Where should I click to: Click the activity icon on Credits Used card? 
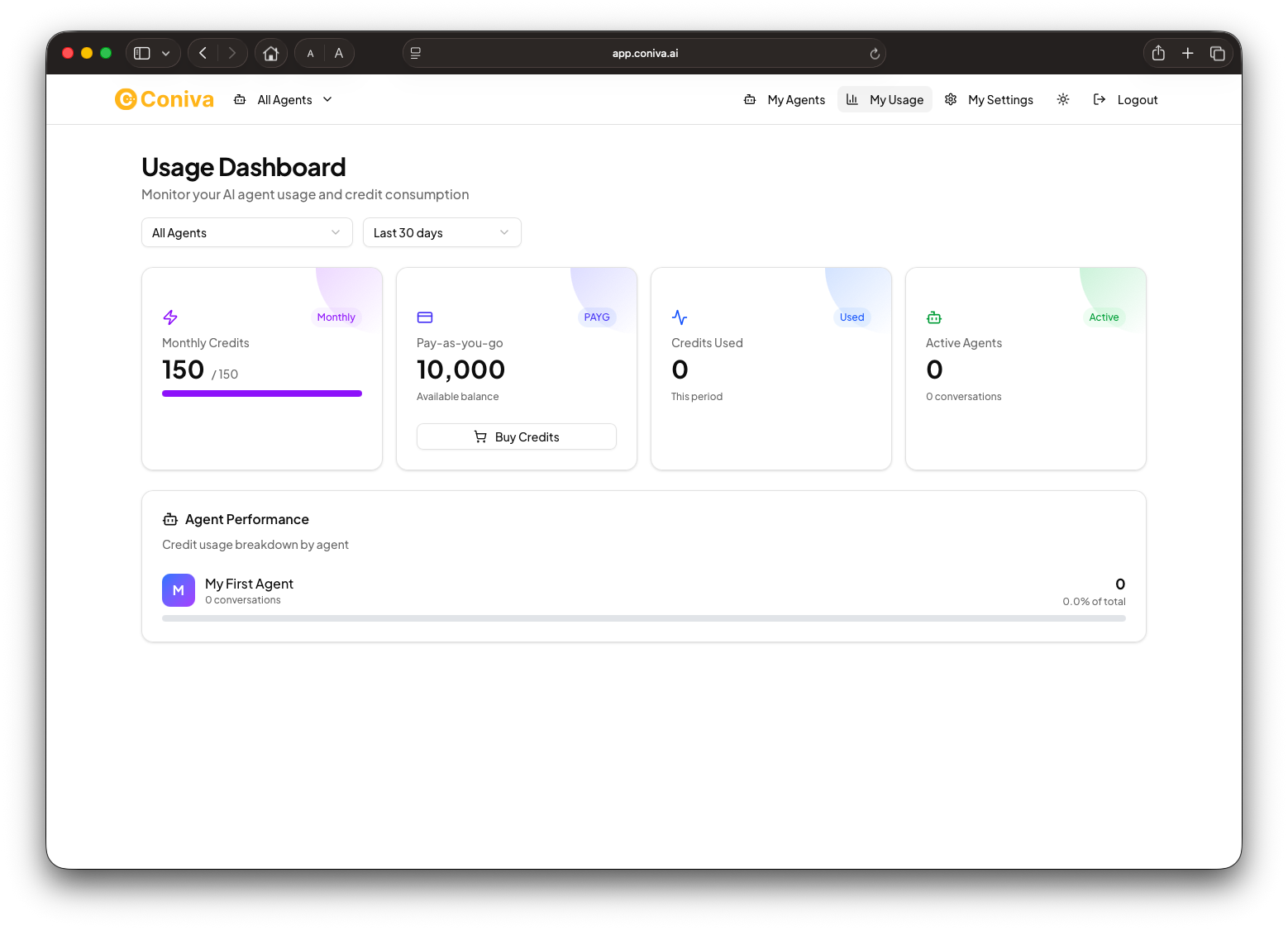pyautogui.click(x=680, y=317)
